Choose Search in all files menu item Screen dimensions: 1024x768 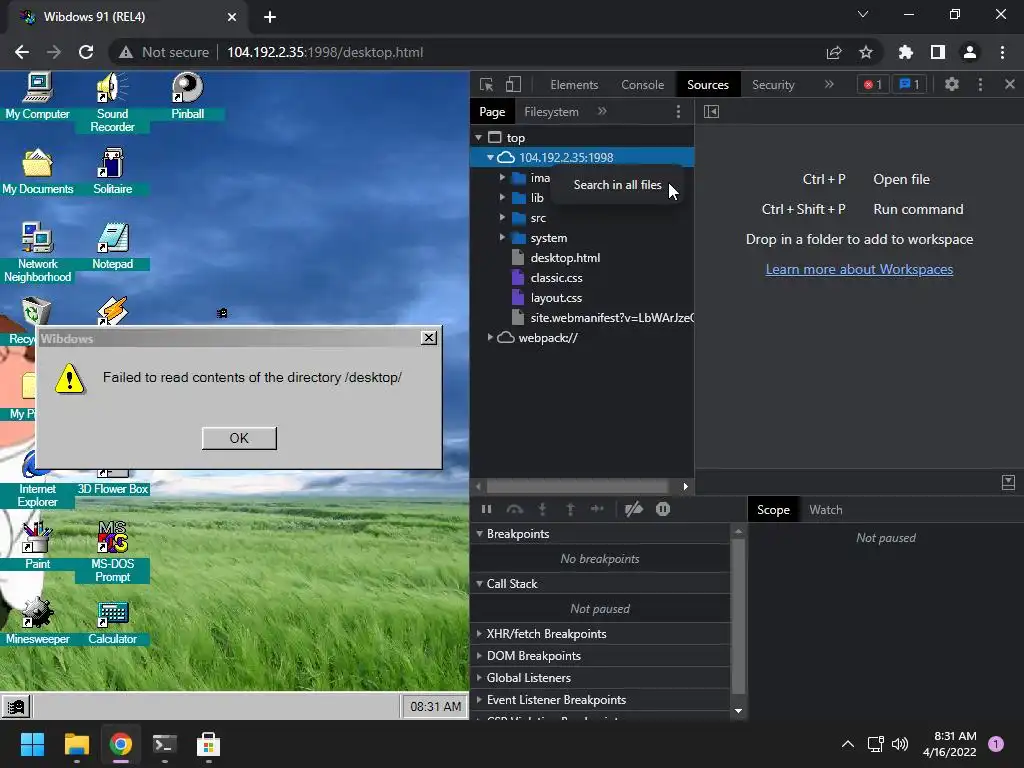[617, 185]
